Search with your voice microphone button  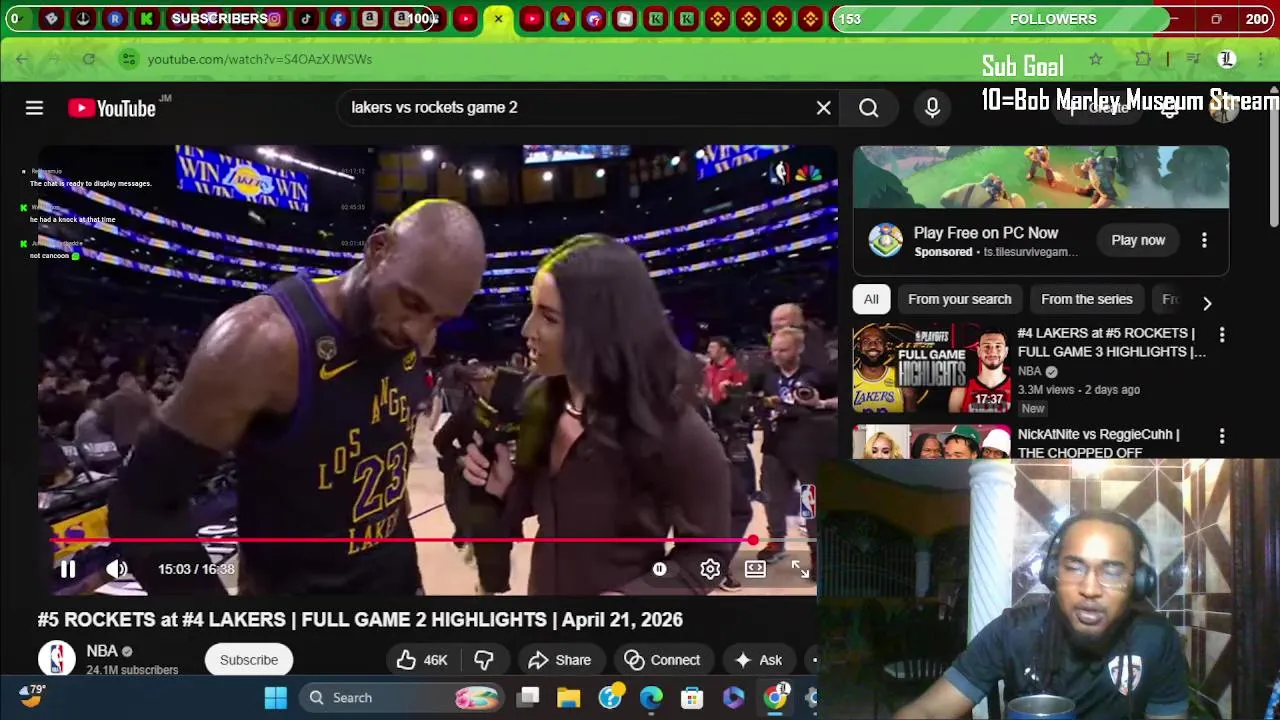click(932, 108)
